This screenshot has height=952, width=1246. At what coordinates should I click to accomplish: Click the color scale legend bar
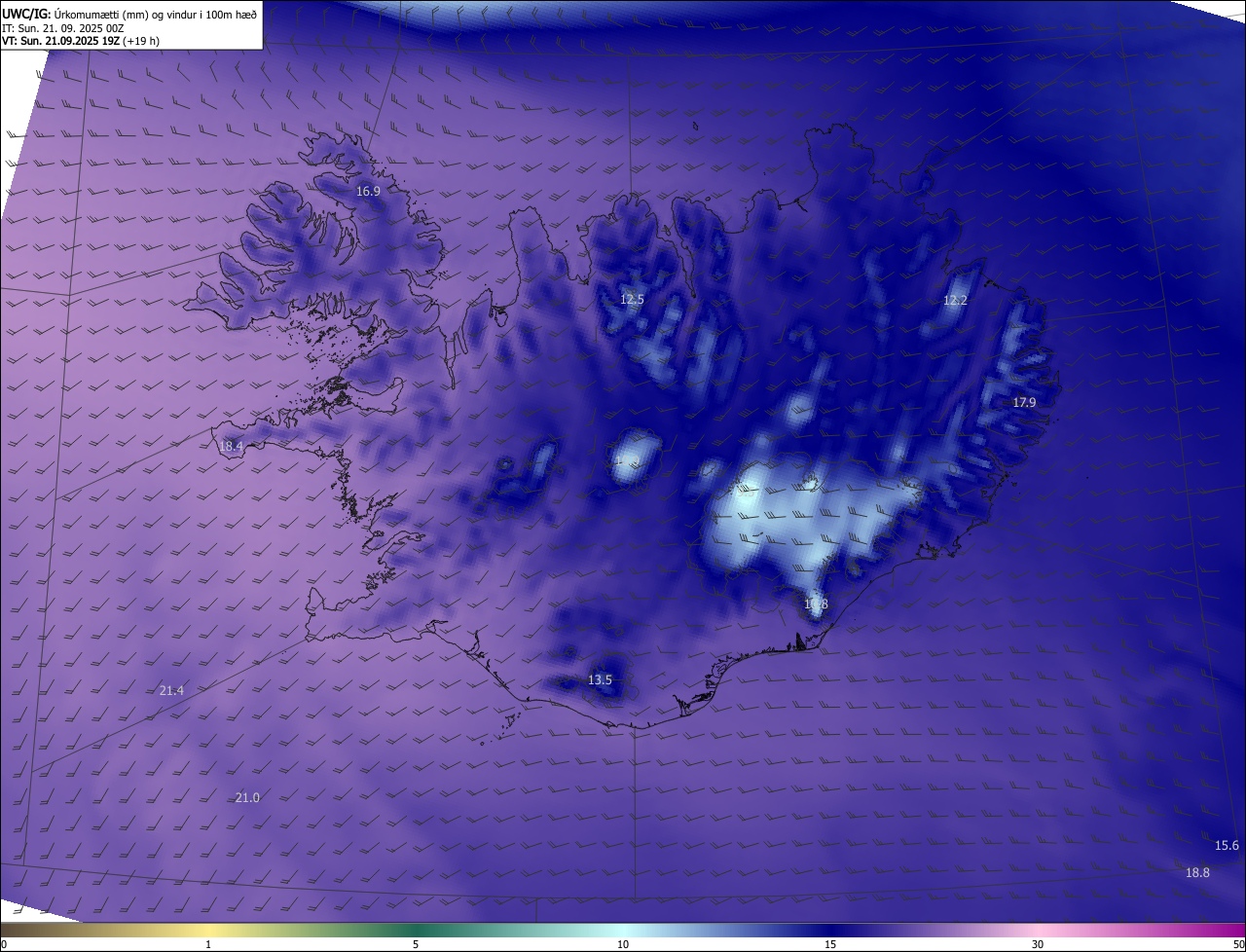pos(623,930)
